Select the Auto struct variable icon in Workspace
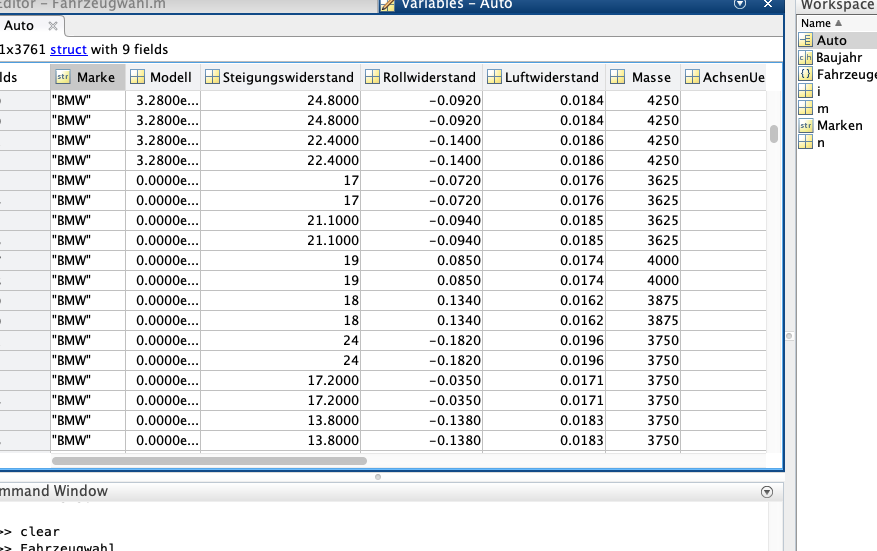This screenshot has height=551, width=877. [x=806, y=41]
